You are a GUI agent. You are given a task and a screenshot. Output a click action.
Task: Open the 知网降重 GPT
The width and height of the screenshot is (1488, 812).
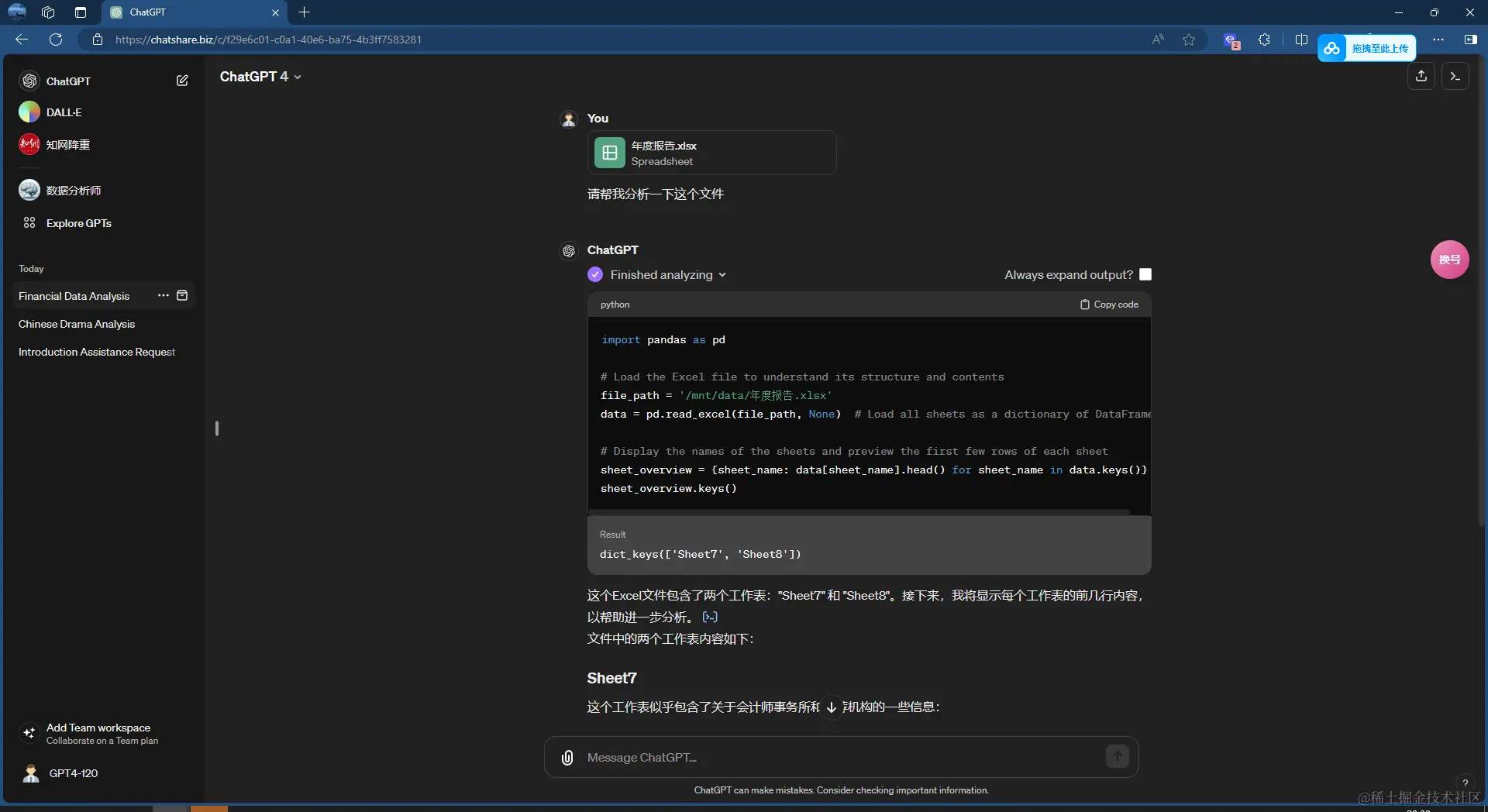[x=102, y=145]
